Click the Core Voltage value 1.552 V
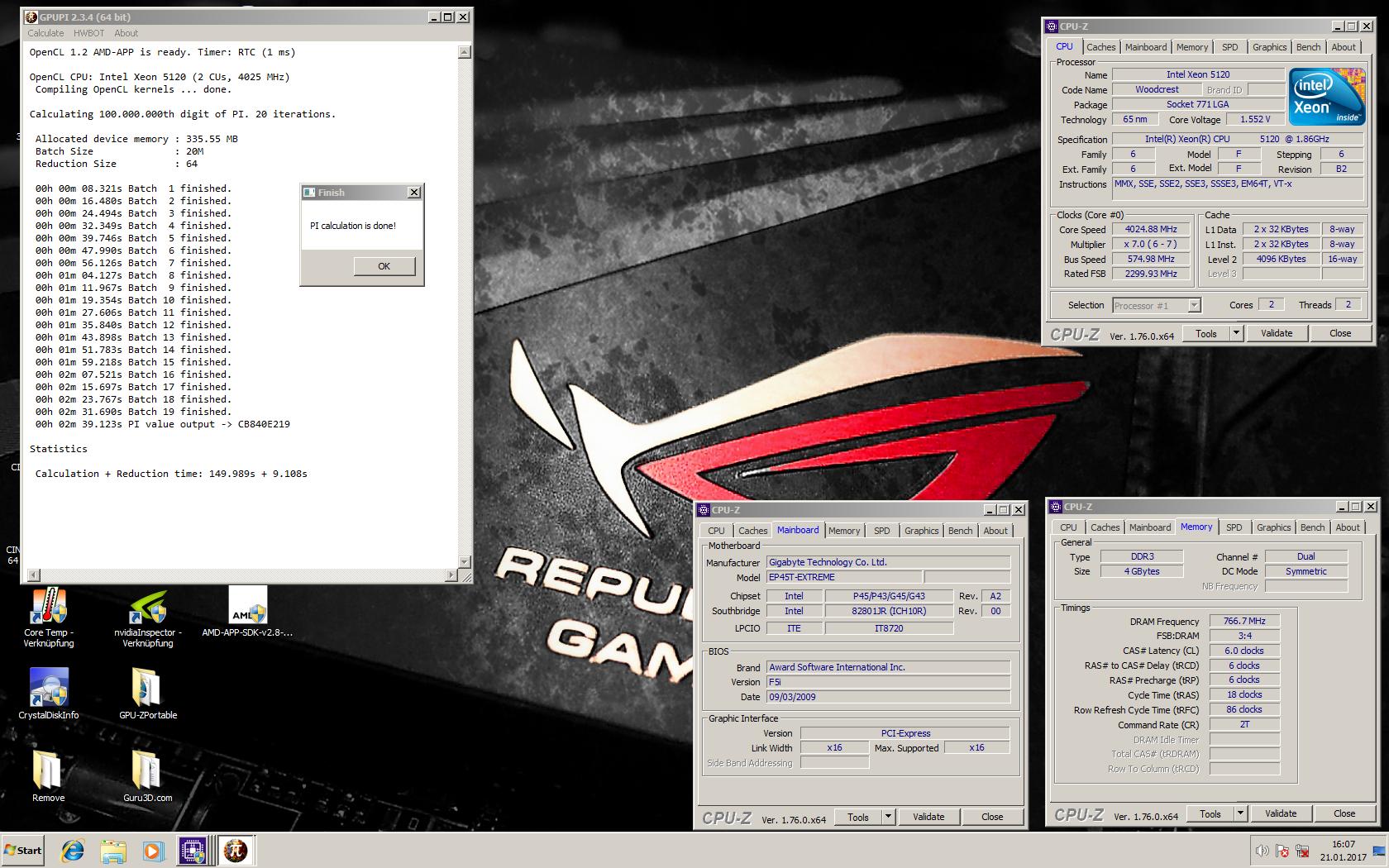Screen dimensions: 1389x868 point(1255,119)
